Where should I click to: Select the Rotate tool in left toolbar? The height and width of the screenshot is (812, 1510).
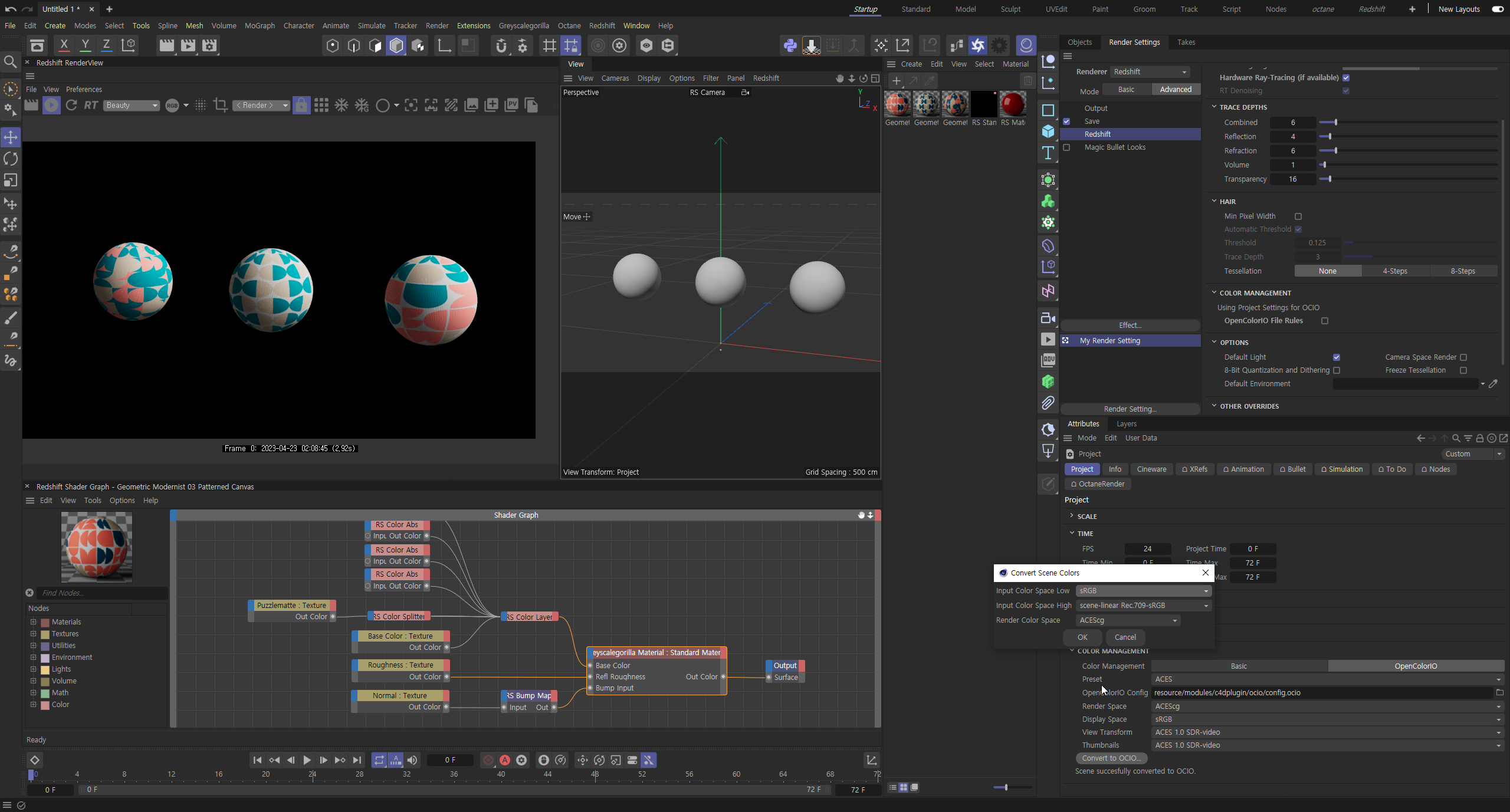tap(11, 159)
